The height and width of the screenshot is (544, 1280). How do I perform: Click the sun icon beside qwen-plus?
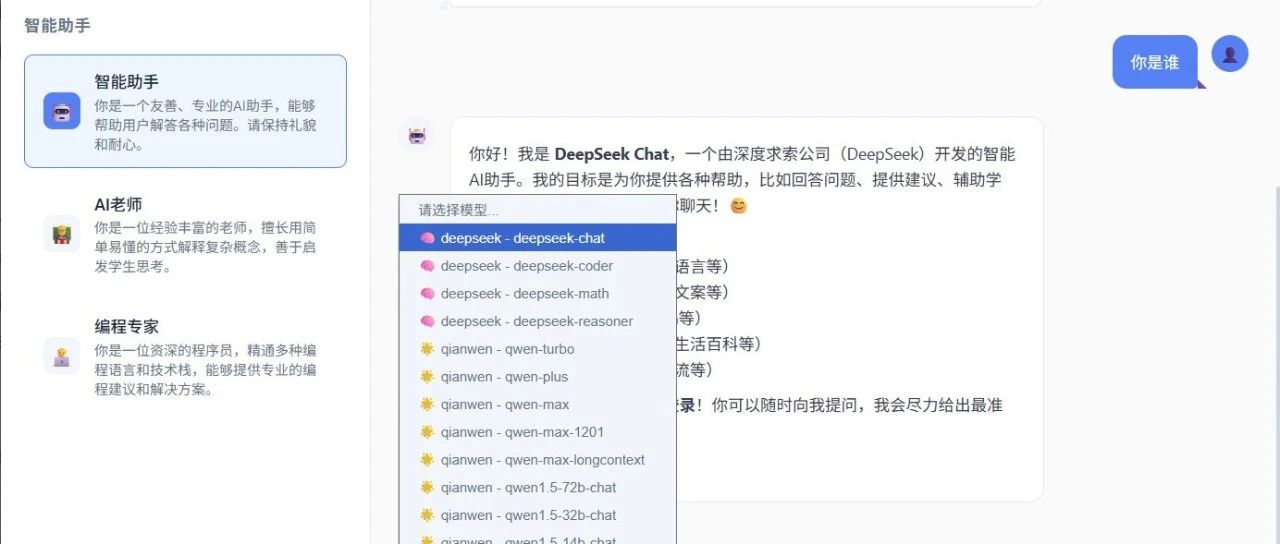click(427, 377)
